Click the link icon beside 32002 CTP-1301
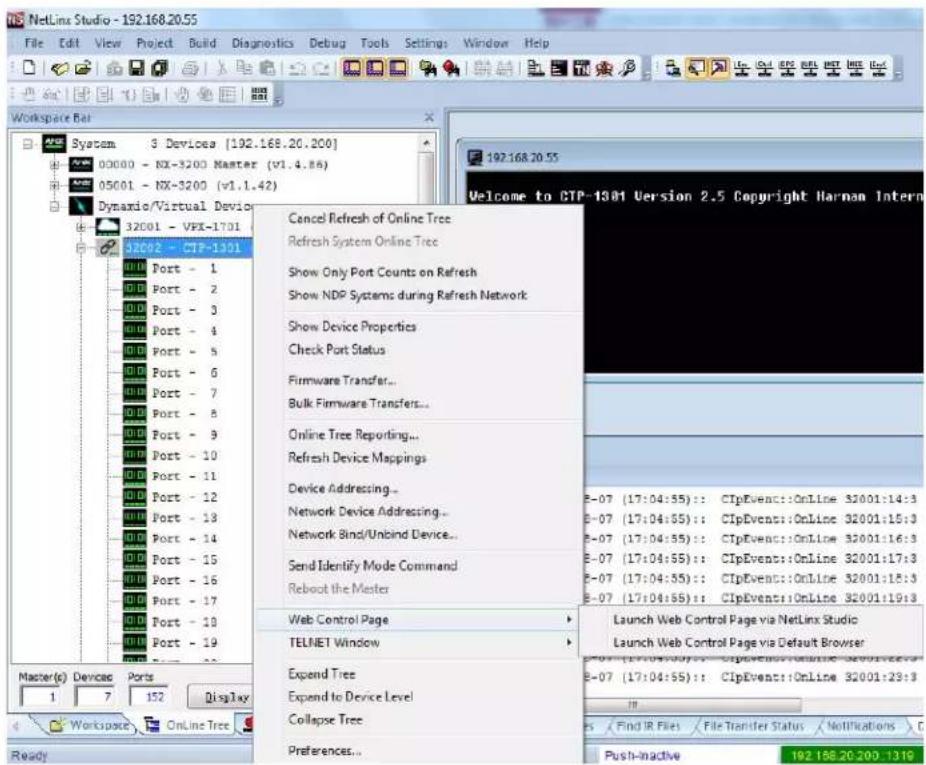Image resolution: width=926 pixels, height=765 pixels. 107,248
